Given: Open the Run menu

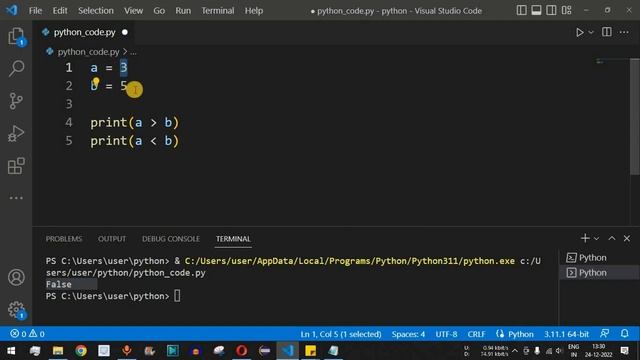Looking at the screenshot, I should (x=183, y=11).
